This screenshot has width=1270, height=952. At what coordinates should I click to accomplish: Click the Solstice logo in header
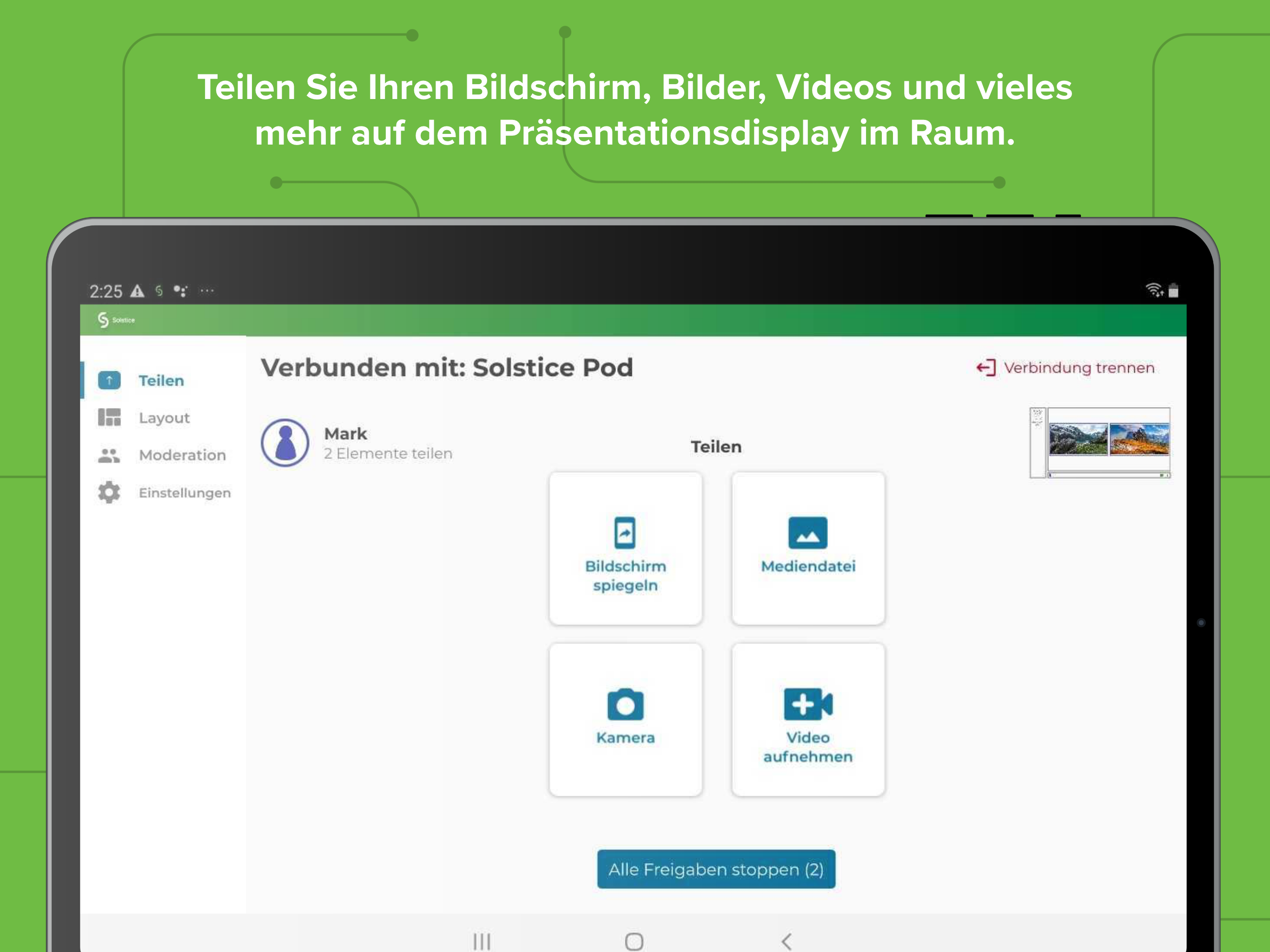coord(116,320)
